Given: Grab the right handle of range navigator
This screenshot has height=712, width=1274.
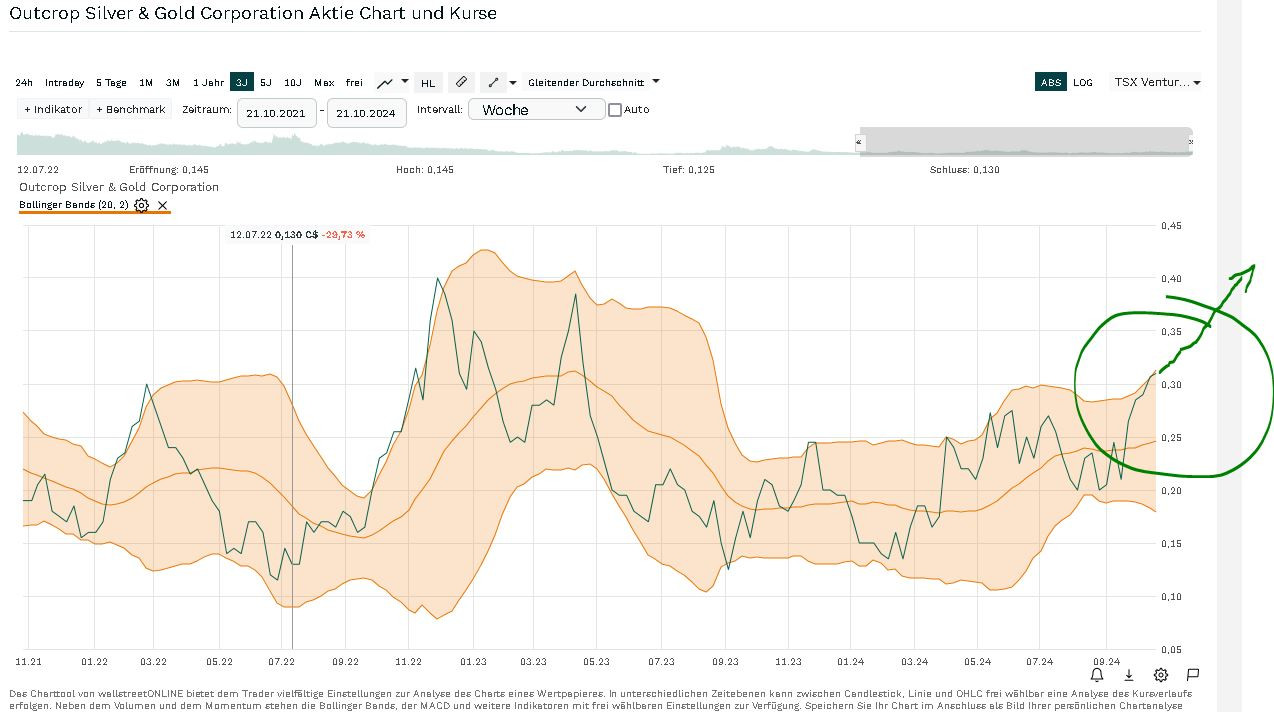Looking at the screenshot, I should pos(1189,142).
